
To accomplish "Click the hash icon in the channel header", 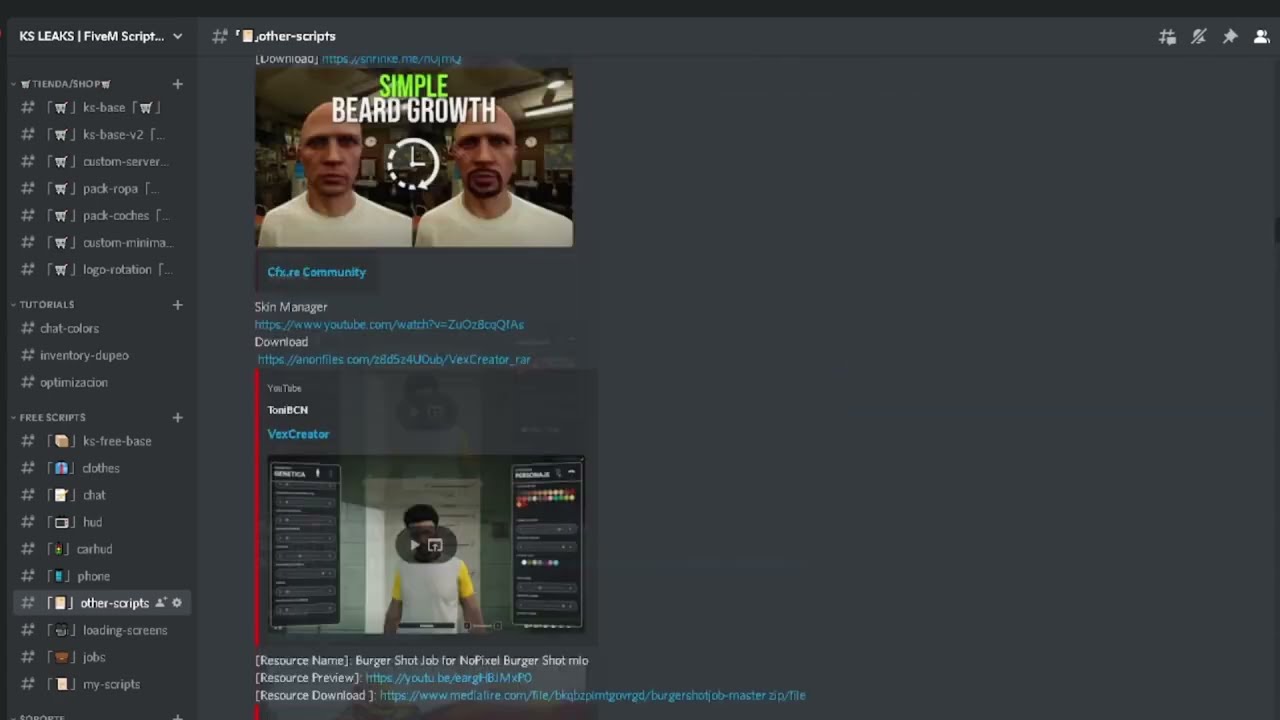I will coord(220,36).
